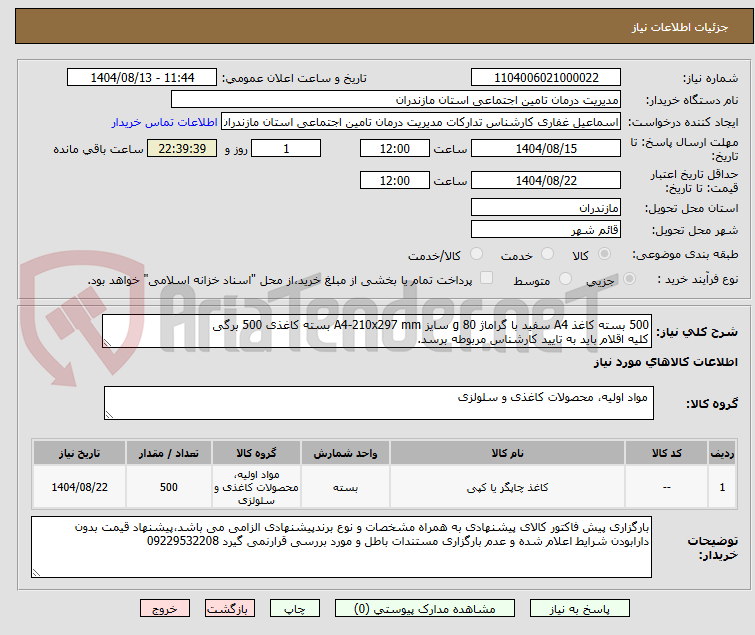This screenshot has height=635, width=755.
Task: Select the متوسط purchase type radio
Action: (565, 279)
